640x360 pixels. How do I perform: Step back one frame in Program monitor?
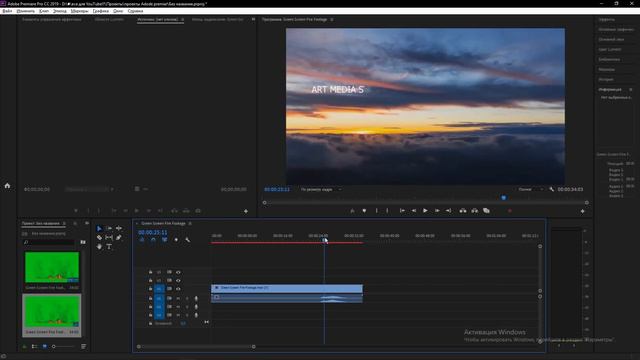(413, 211)
